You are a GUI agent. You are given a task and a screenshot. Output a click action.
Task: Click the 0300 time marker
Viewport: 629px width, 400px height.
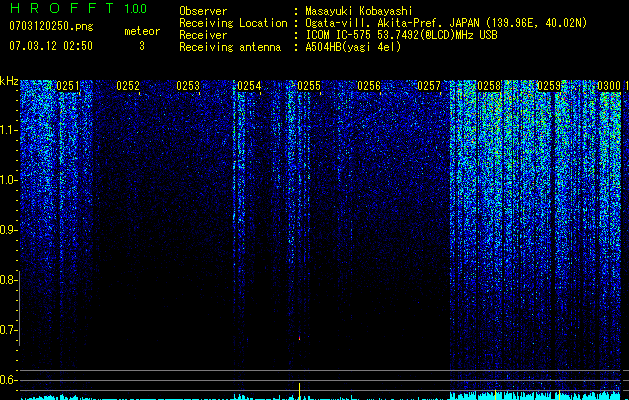click(x=609, y=86)
